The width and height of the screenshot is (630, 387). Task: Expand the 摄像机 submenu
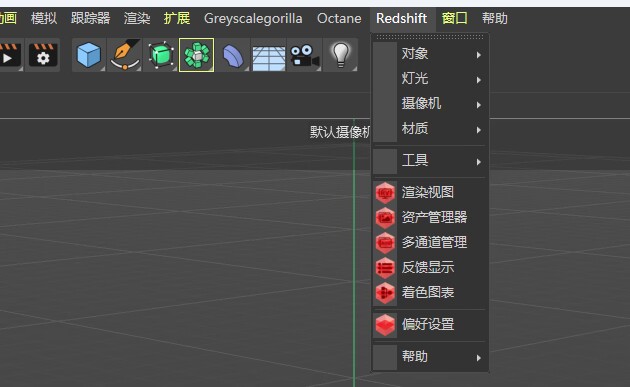(430, 103)
